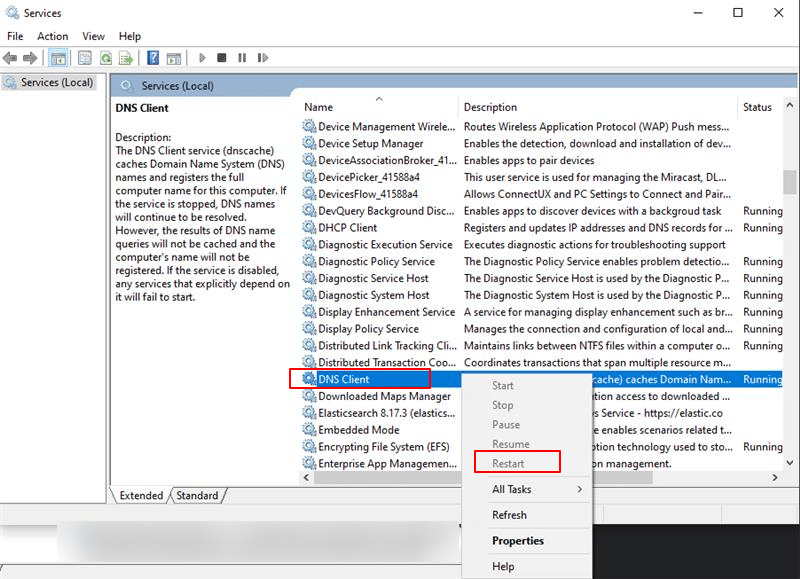This screenshot has width=800, height=579.
Task: Select Distributed Link Tracking Client row
Action: (541, 345)
